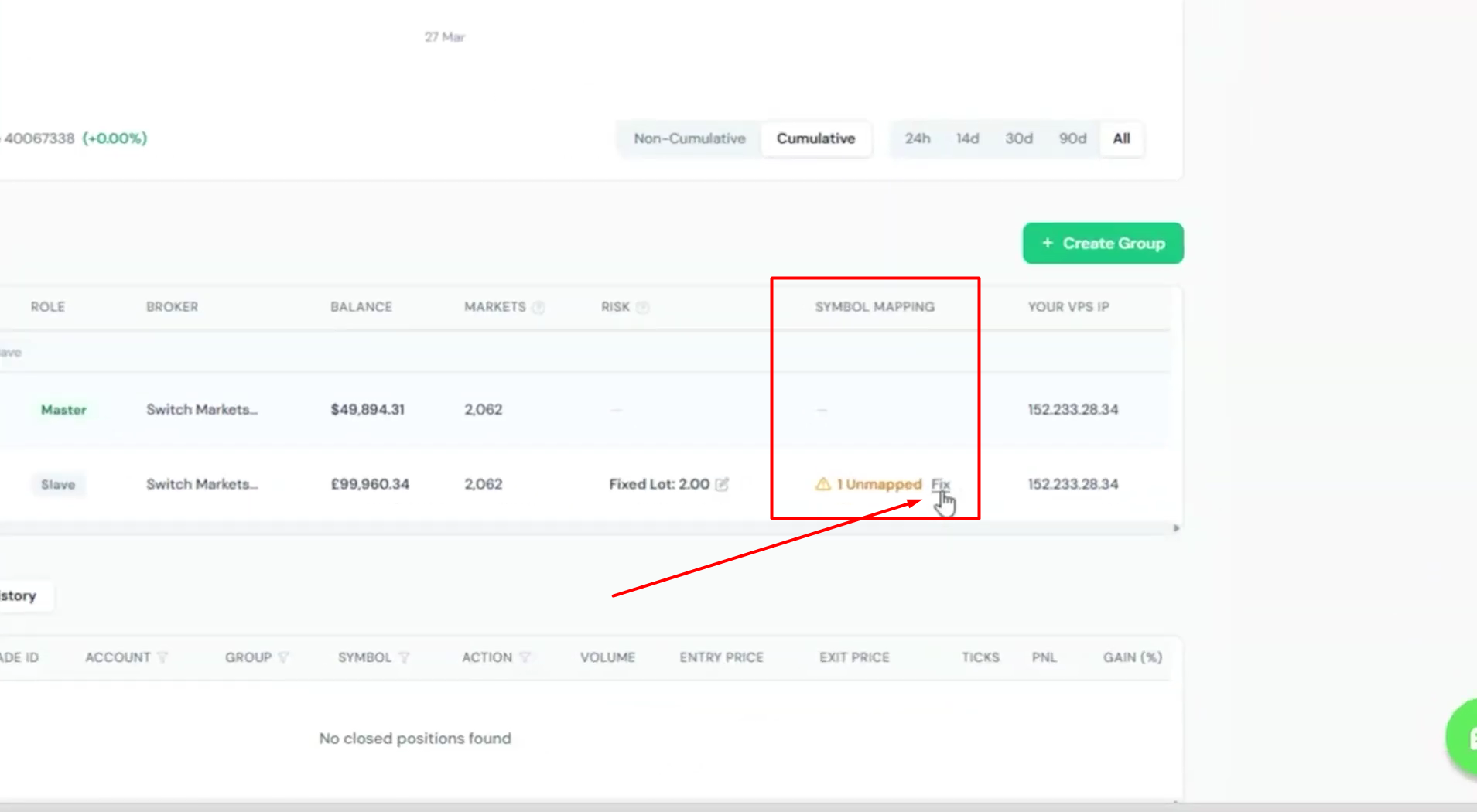Switch chart to Non-Cumulative mode
Image resolution: width=1477 pixels, height=812 pixels.
click(x=689, y=138)
